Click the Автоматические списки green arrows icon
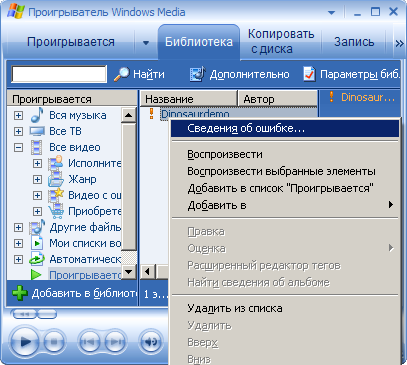 [37, 259]
